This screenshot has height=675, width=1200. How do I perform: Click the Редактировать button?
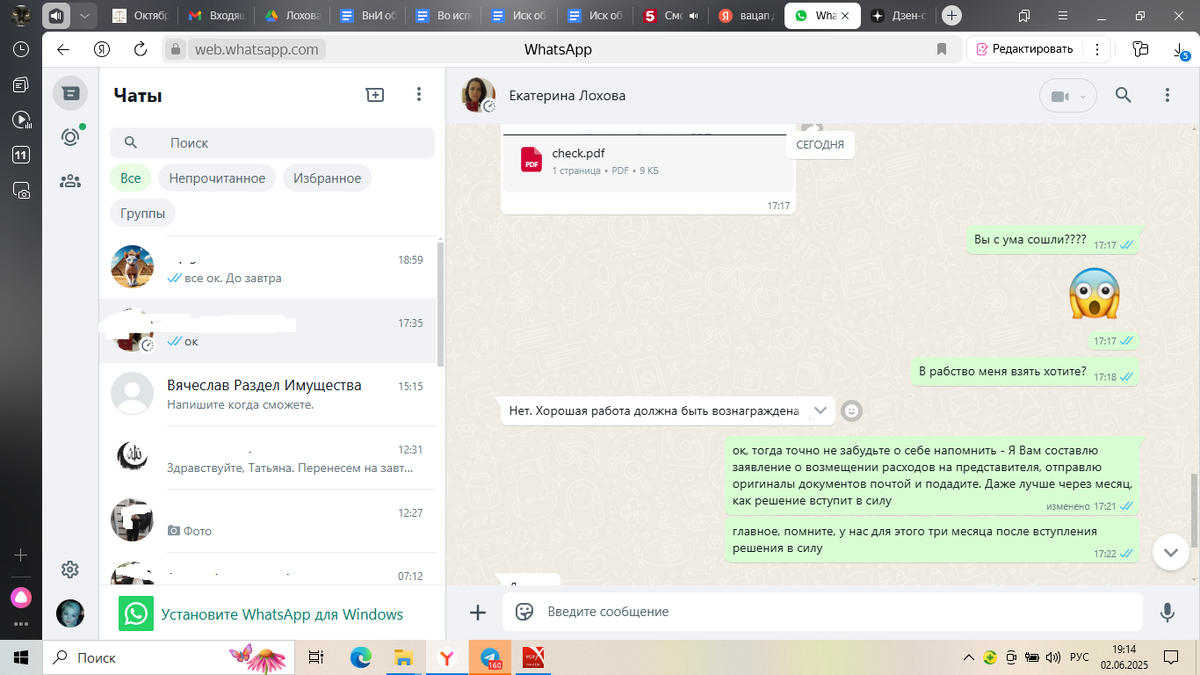coord(1025,49)
